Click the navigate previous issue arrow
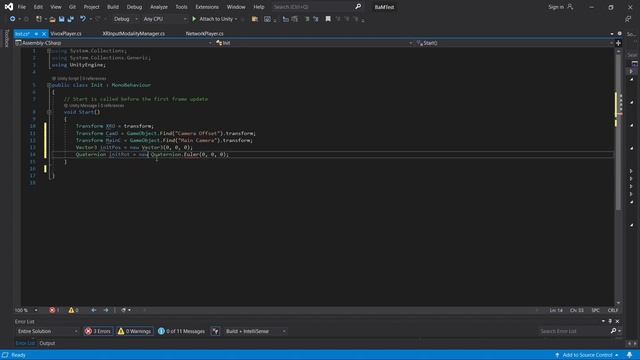 point(93,310)
